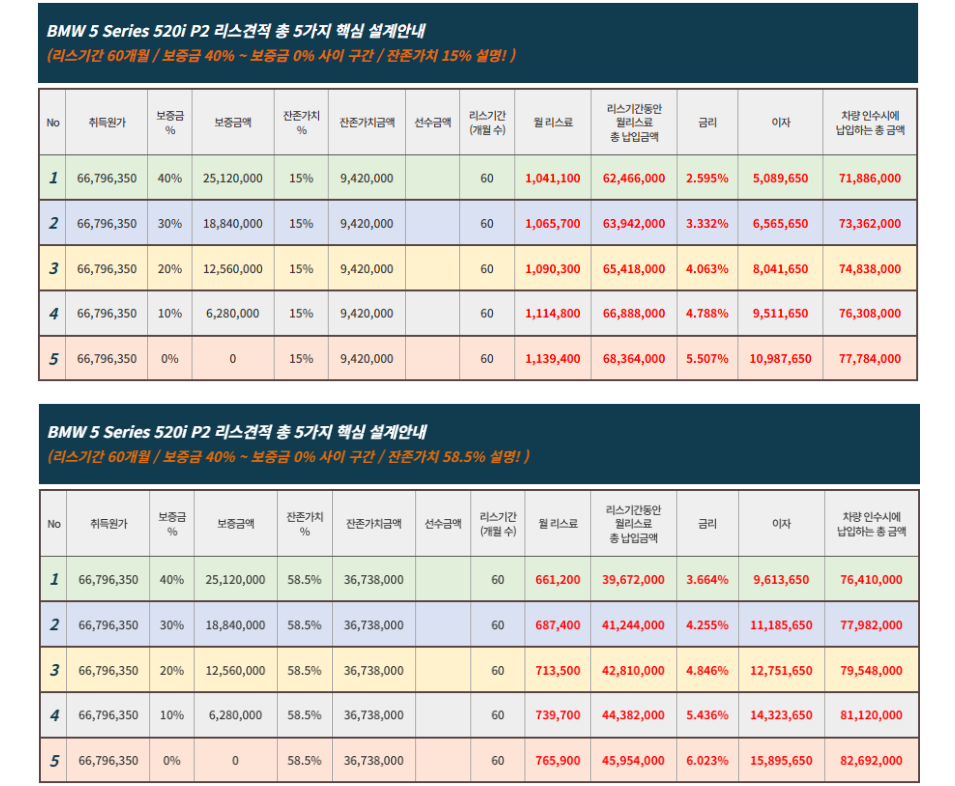Click 18,840,000 in the 687,400 row

(x=235, y=625)
